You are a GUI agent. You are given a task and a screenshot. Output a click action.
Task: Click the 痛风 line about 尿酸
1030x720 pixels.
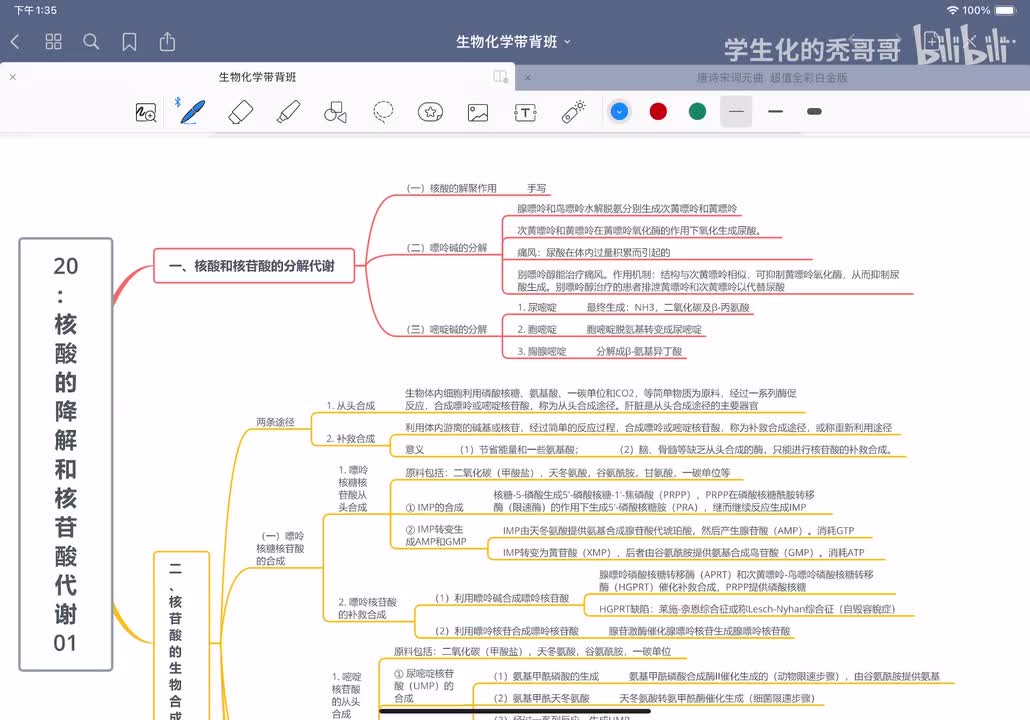[594, 252]
